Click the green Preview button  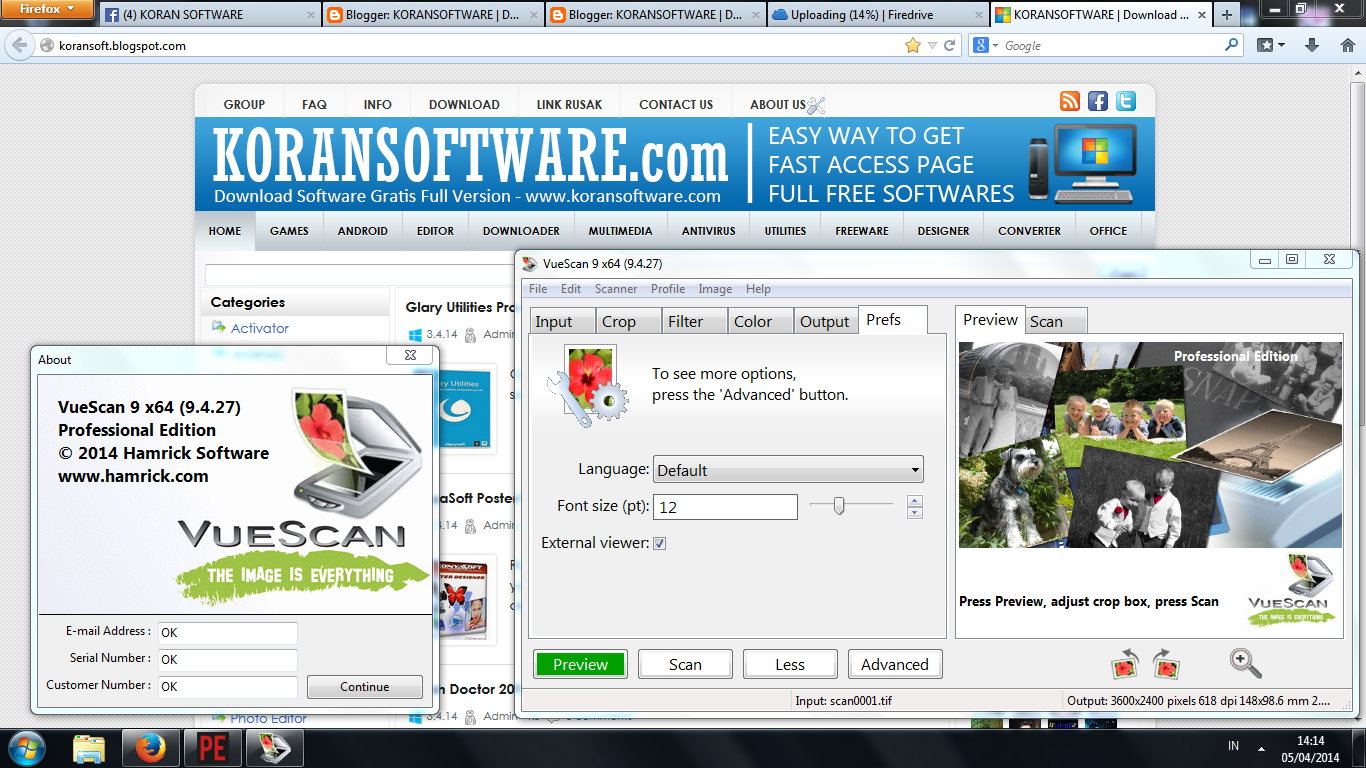580,664
